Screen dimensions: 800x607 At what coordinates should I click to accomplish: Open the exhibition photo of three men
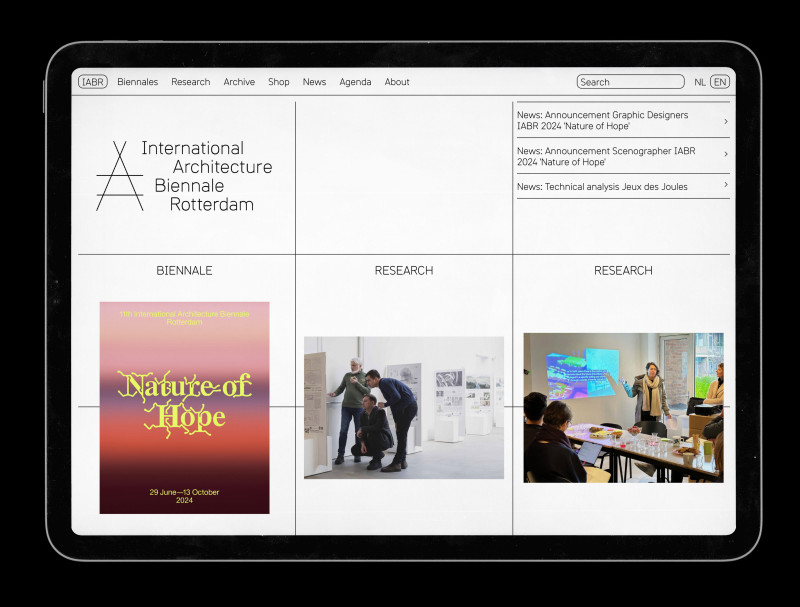404,408
